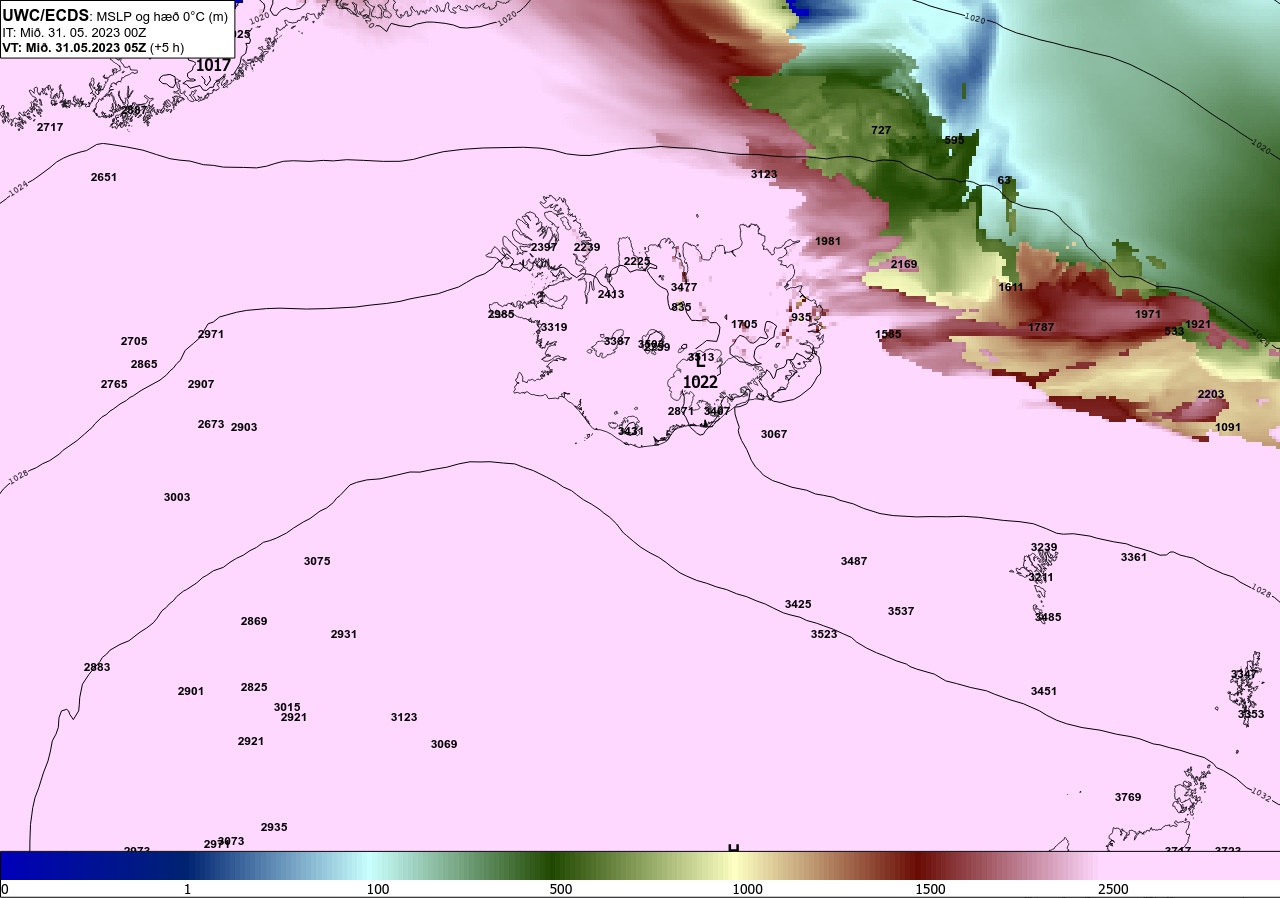The image size is (1280, 898).
Task: Click the 2935 value
Action: 274,827
